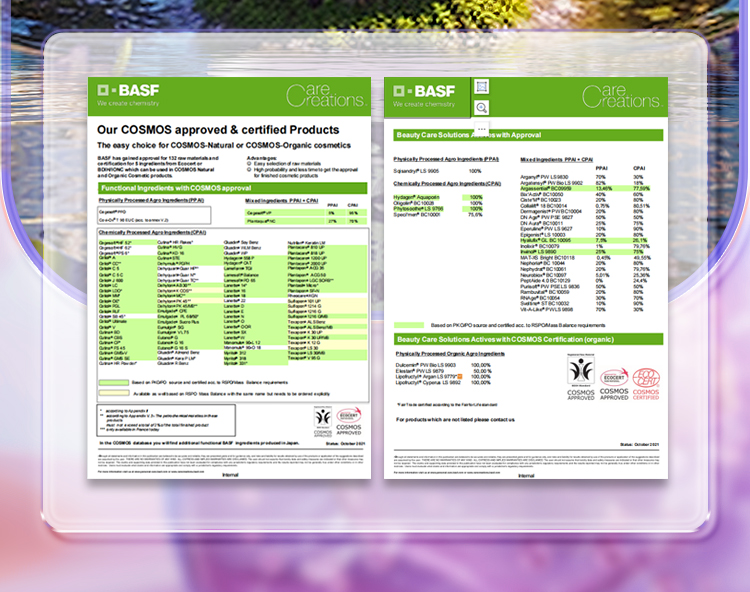Click the "Internal" footer label on right page
750x592 pixels.
click(526, 476)
